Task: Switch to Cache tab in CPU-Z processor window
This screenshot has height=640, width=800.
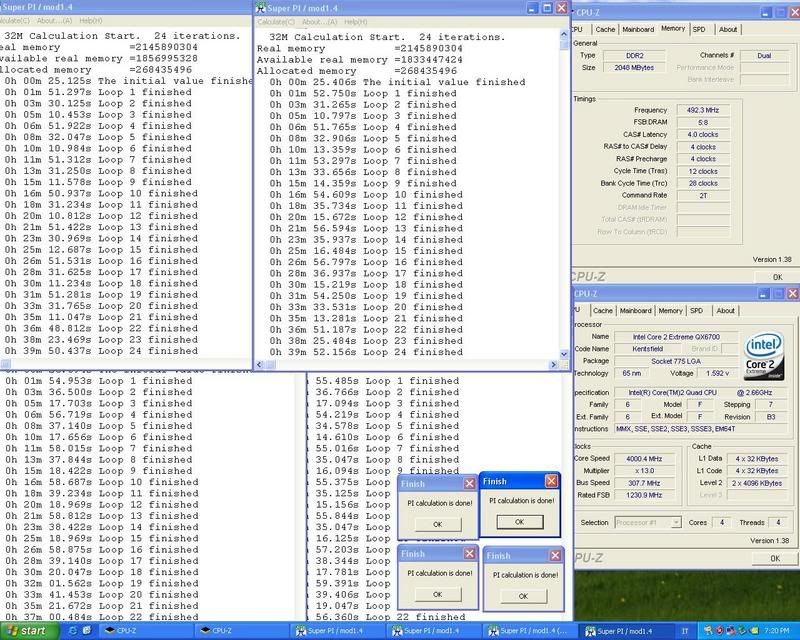Action: (x=603, y=310)
